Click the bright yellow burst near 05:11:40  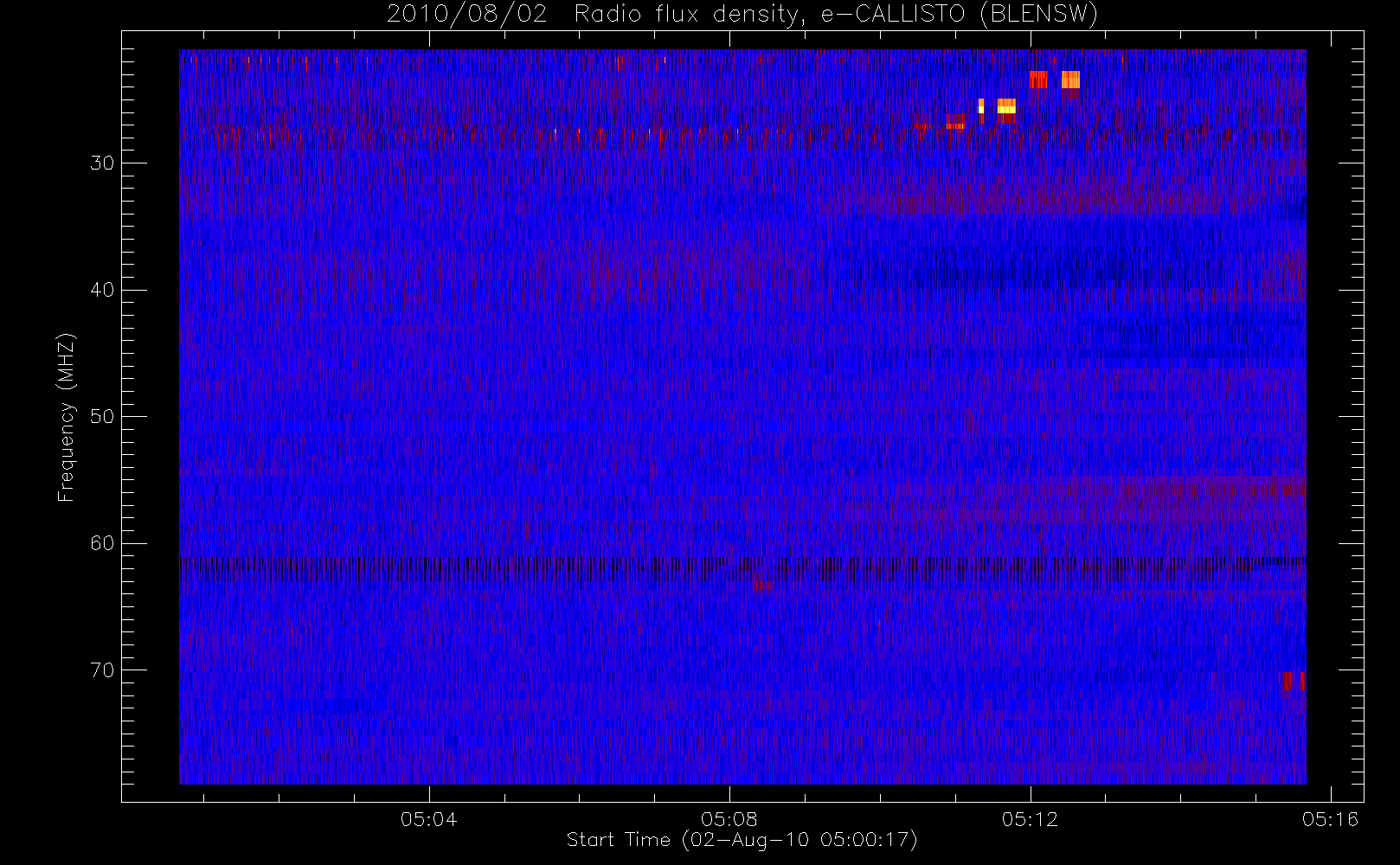pyautogui.click(x=1006, y=106)
